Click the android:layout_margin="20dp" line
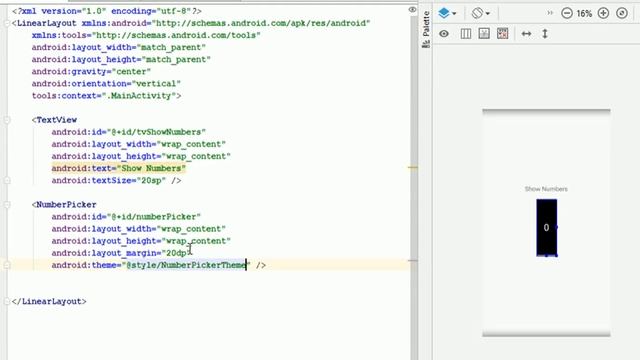Image resolution: width=640 pixels, height=360 pixels. (x=121, y=253)
